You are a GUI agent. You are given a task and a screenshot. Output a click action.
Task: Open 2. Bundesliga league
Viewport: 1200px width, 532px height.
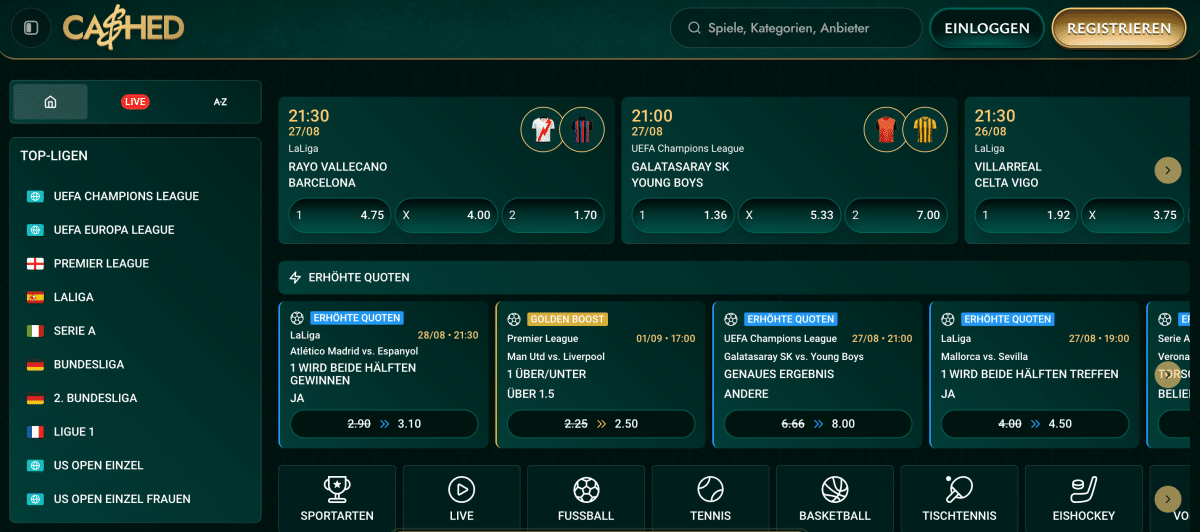tap(95, 398)
